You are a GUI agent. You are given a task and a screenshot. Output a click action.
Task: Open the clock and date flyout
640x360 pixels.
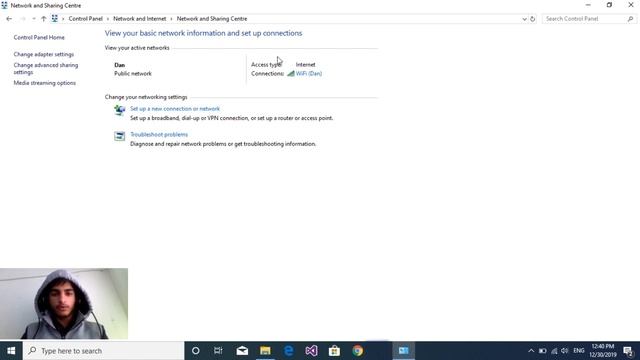click(x=603, y=351)
